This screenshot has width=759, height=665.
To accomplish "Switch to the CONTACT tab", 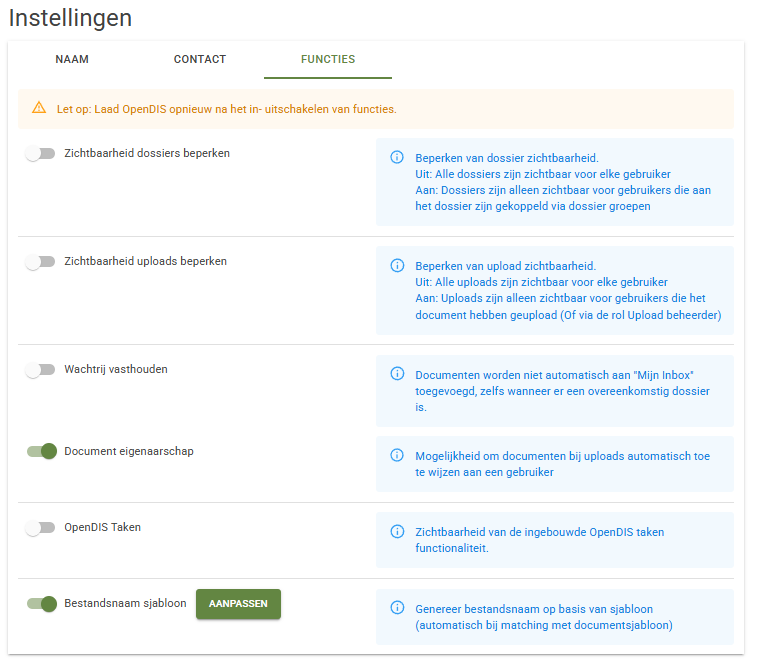I will coord(200,59).
